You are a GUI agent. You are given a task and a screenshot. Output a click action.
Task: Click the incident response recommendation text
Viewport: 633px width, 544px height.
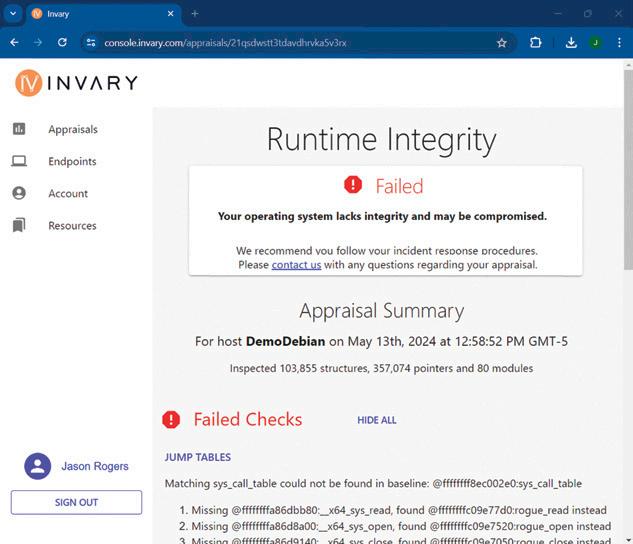tap(387, 251)
